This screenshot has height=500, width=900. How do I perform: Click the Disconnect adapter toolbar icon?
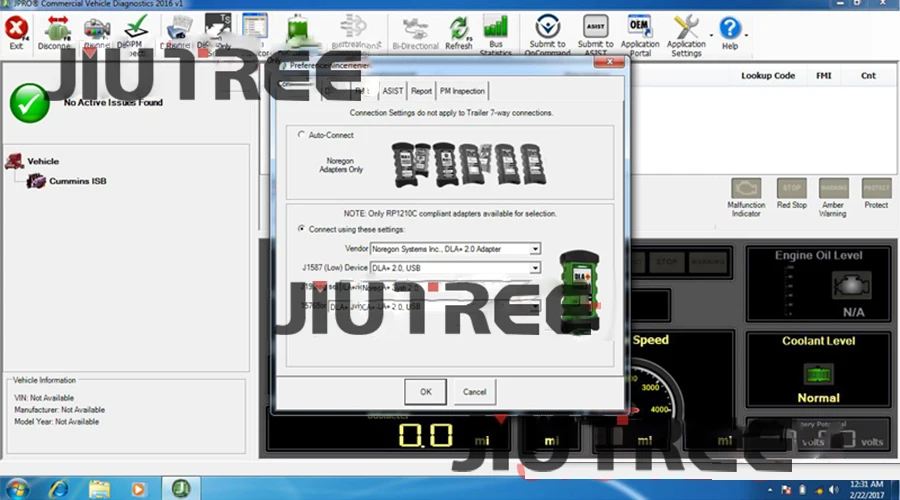click(57, 28)
